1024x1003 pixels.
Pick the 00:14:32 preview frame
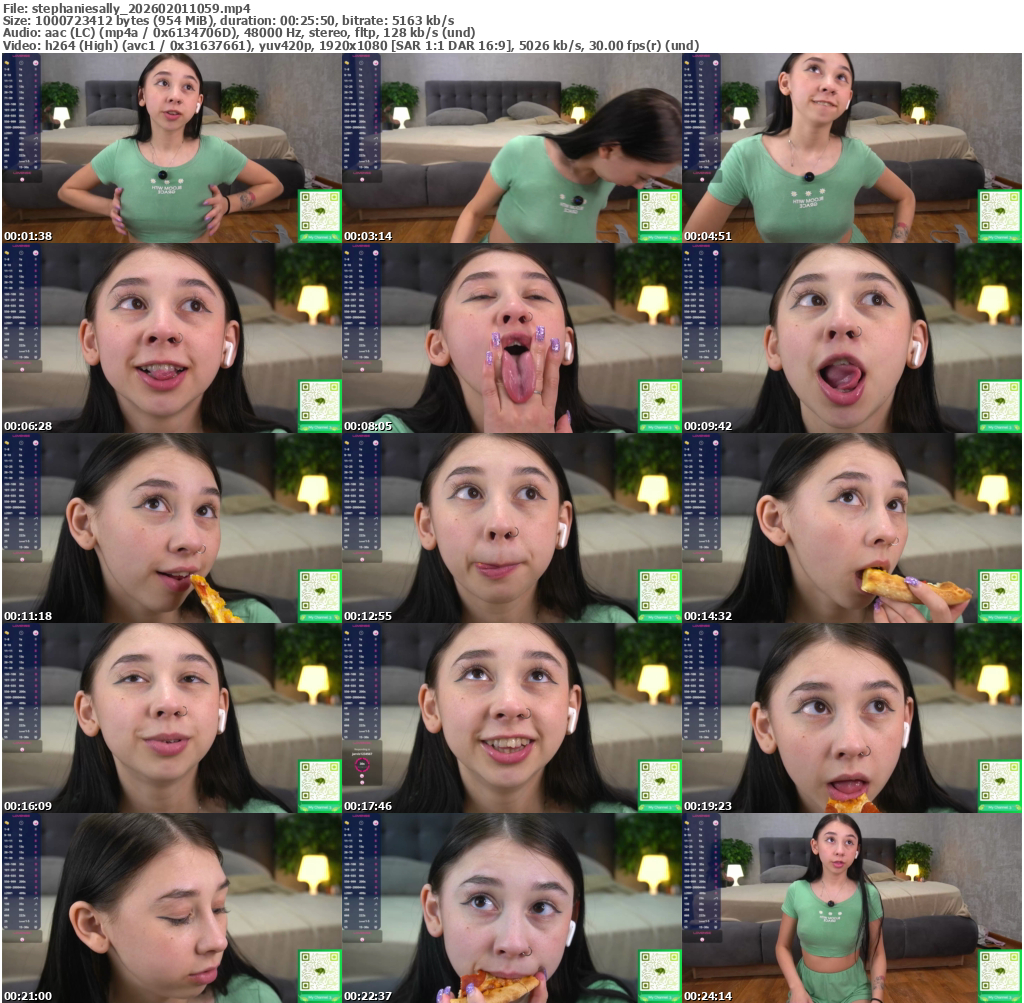coord(852,528)
